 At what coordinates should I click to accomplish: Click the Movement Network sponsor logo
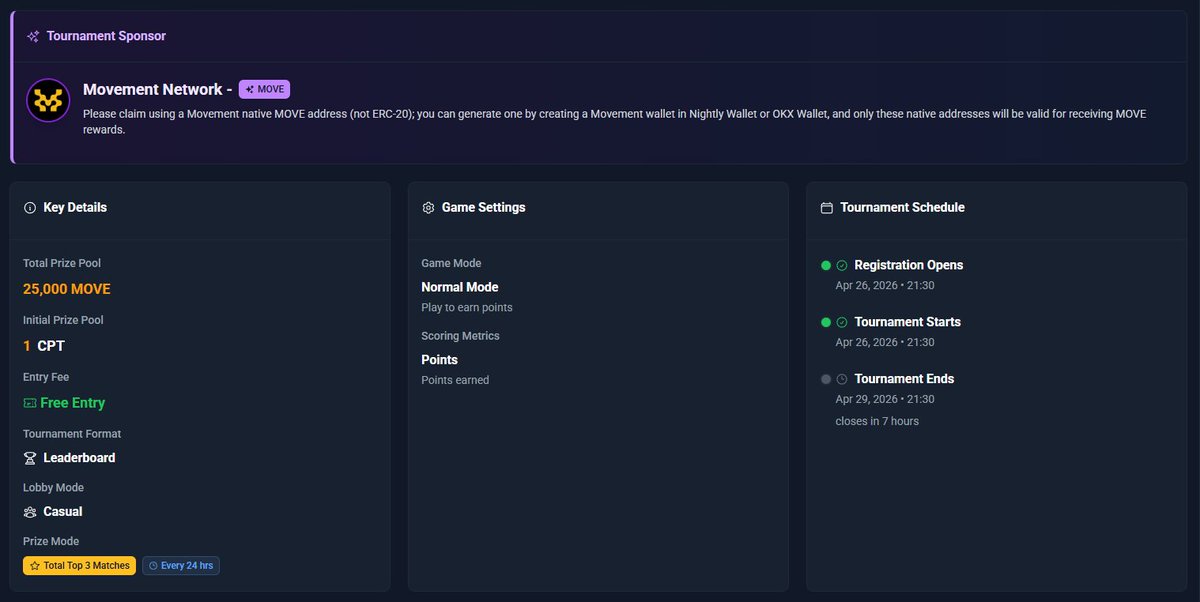(x=48, y=100)
